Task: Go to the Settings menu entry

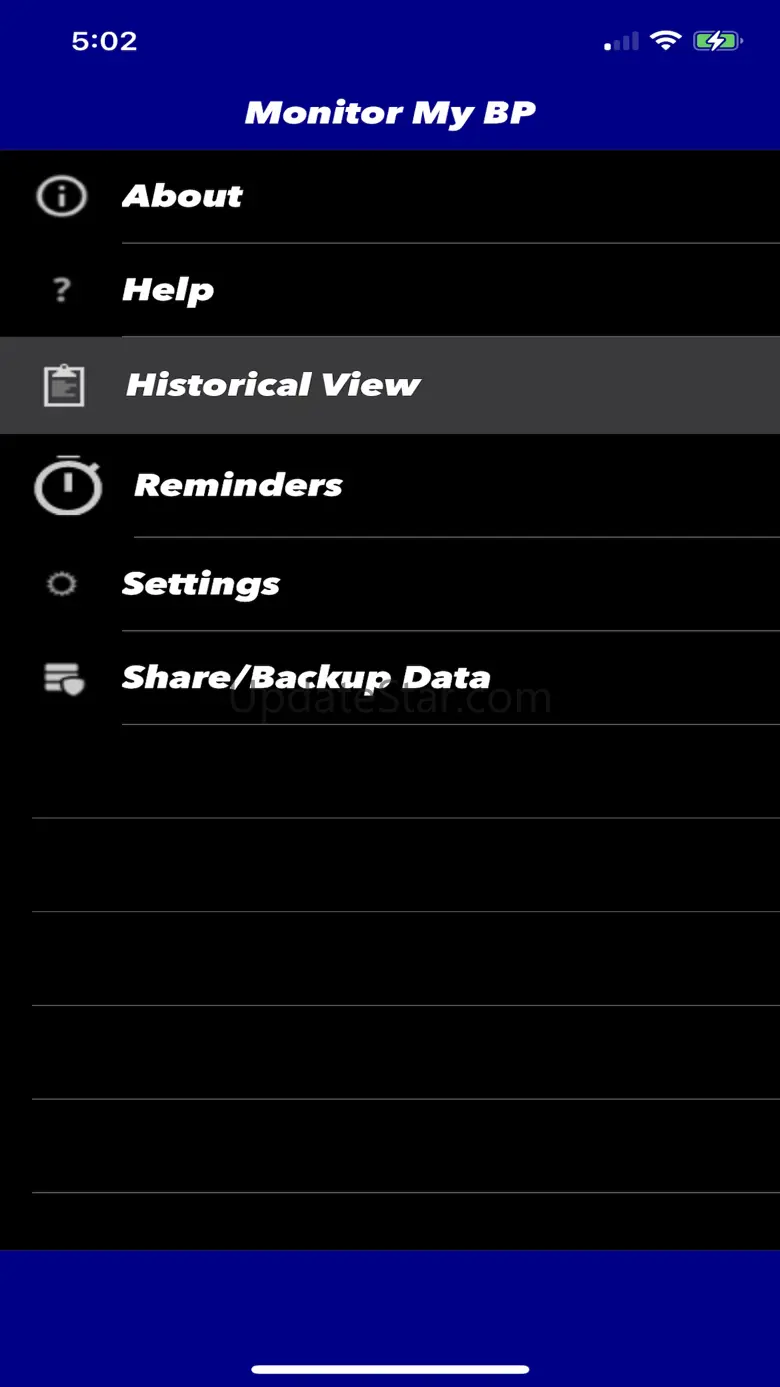Action: point(201,584)
